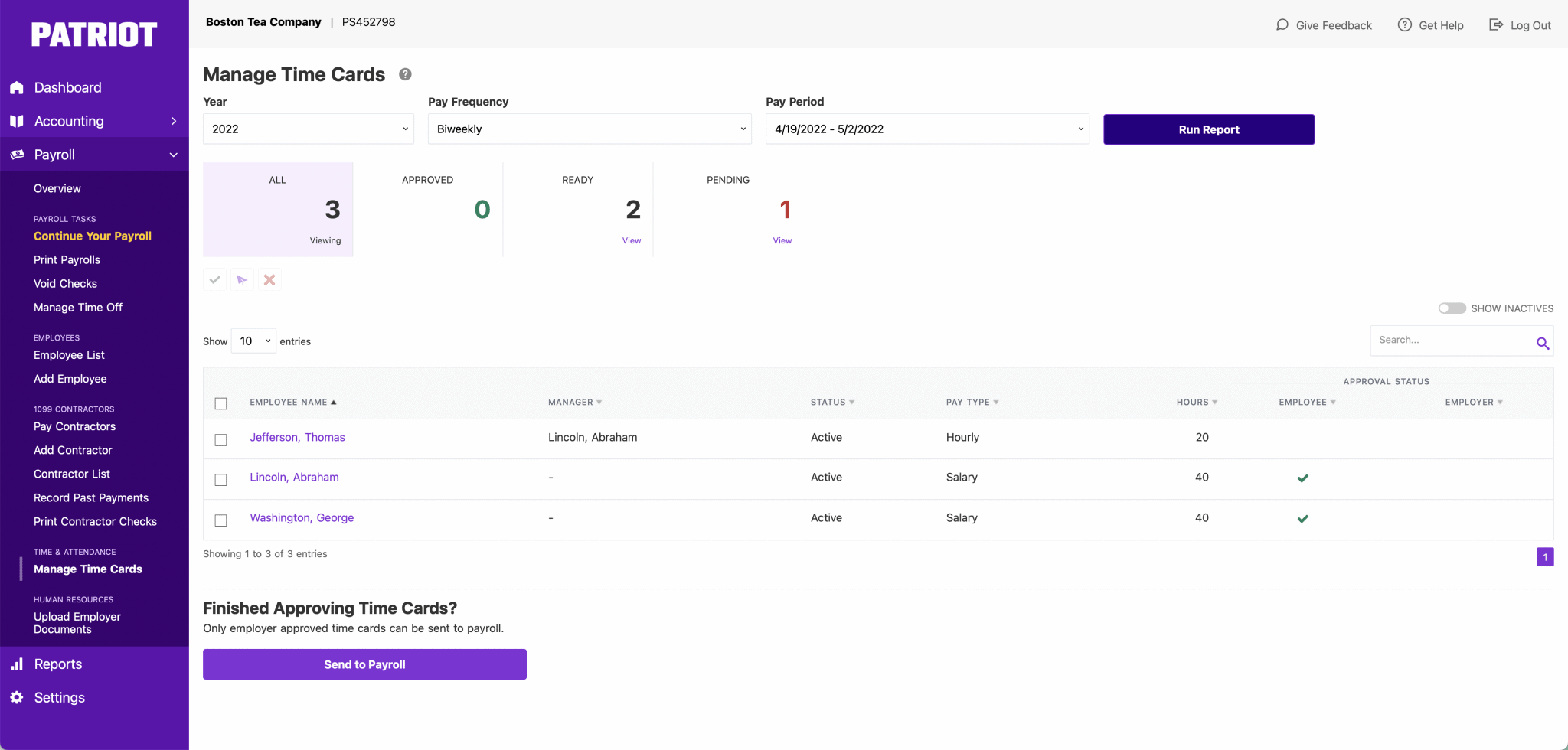Click the approve checkmark action icon

tap(214, 279)
